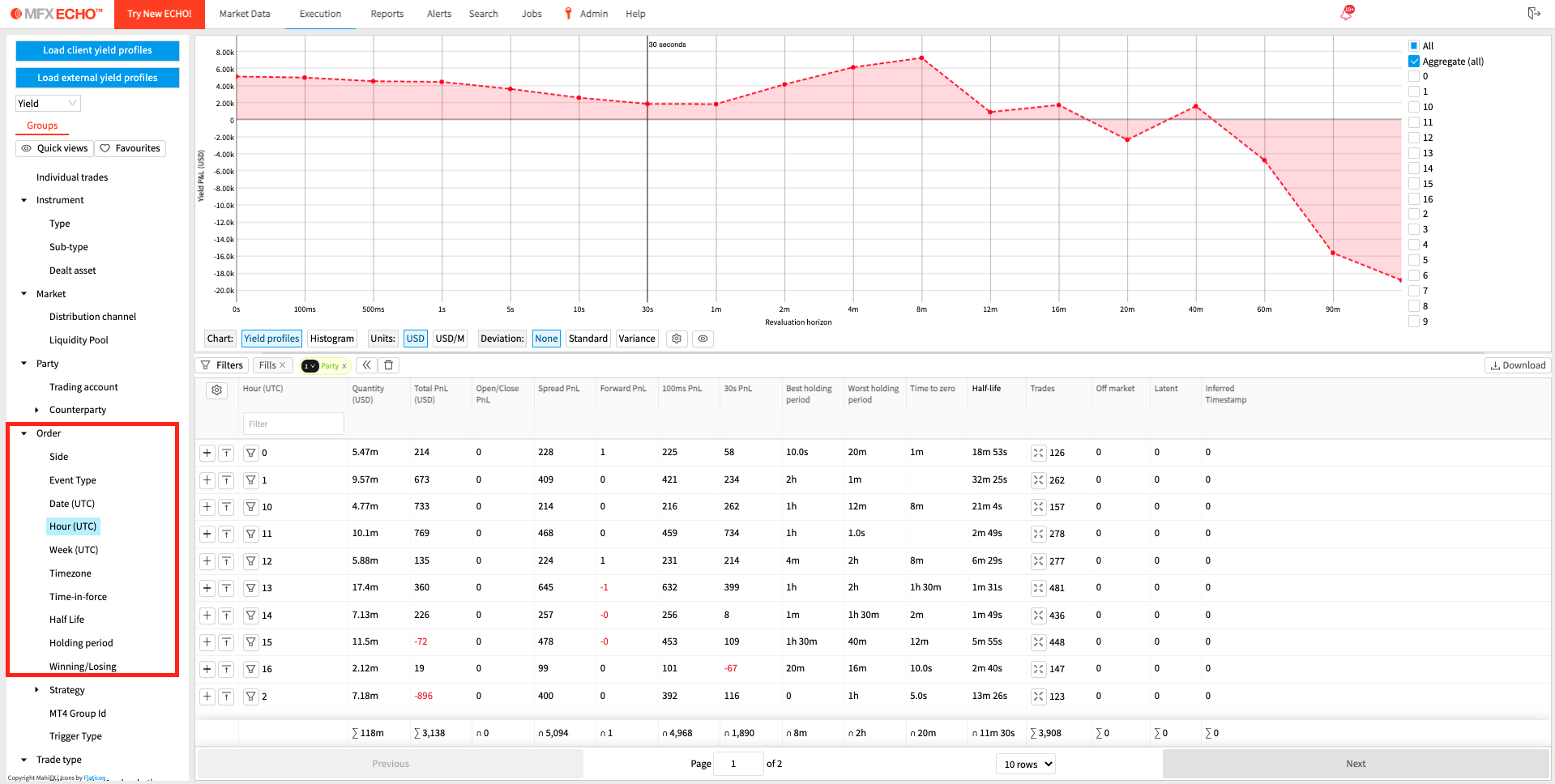Open table column settings gear
Image resolution: width=1555 pixels, height=784 pixels.
216,390
